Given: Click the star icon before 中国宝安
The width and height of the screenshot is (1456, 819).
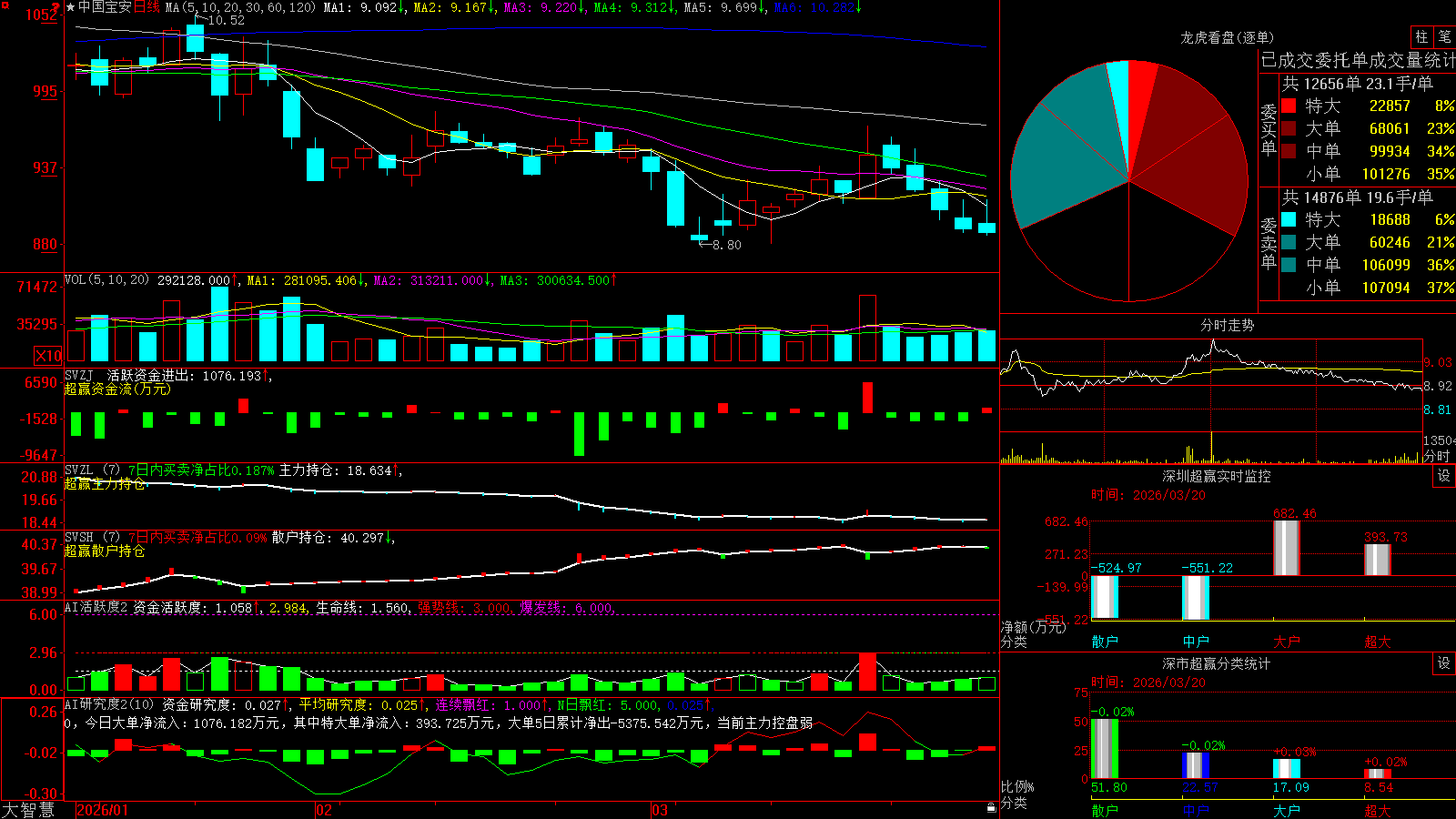Looking at the screenshot, I should click(x=71, y=7).
